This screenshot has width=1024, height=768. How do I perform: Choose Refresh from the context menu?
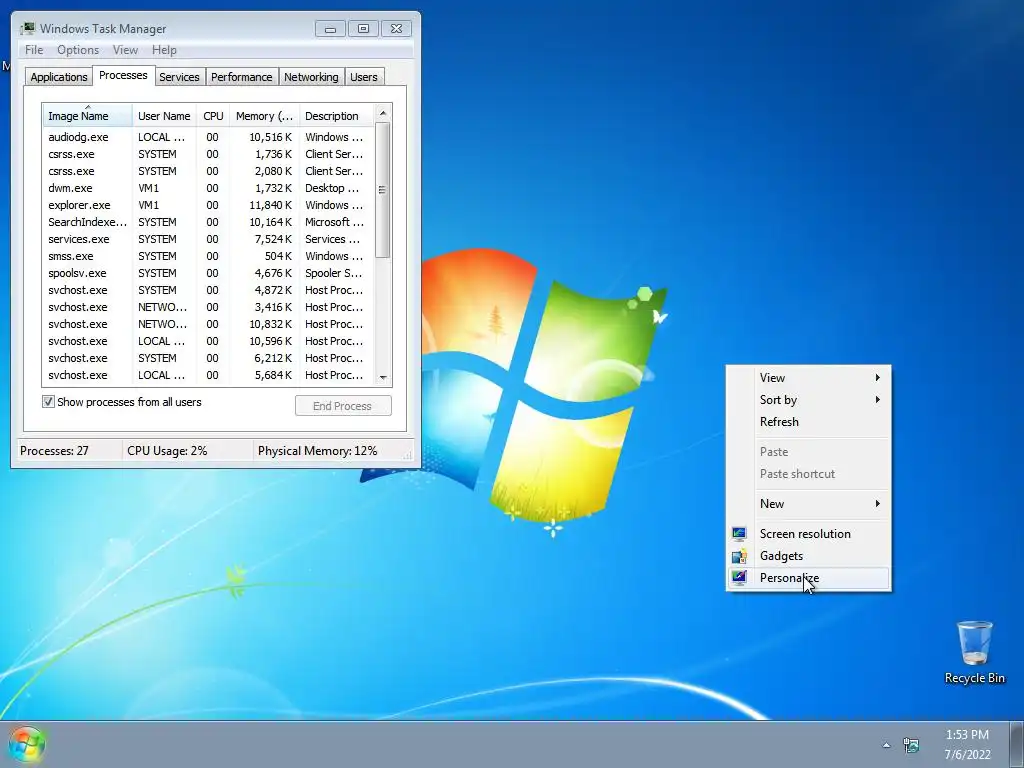tap(808, 422)
